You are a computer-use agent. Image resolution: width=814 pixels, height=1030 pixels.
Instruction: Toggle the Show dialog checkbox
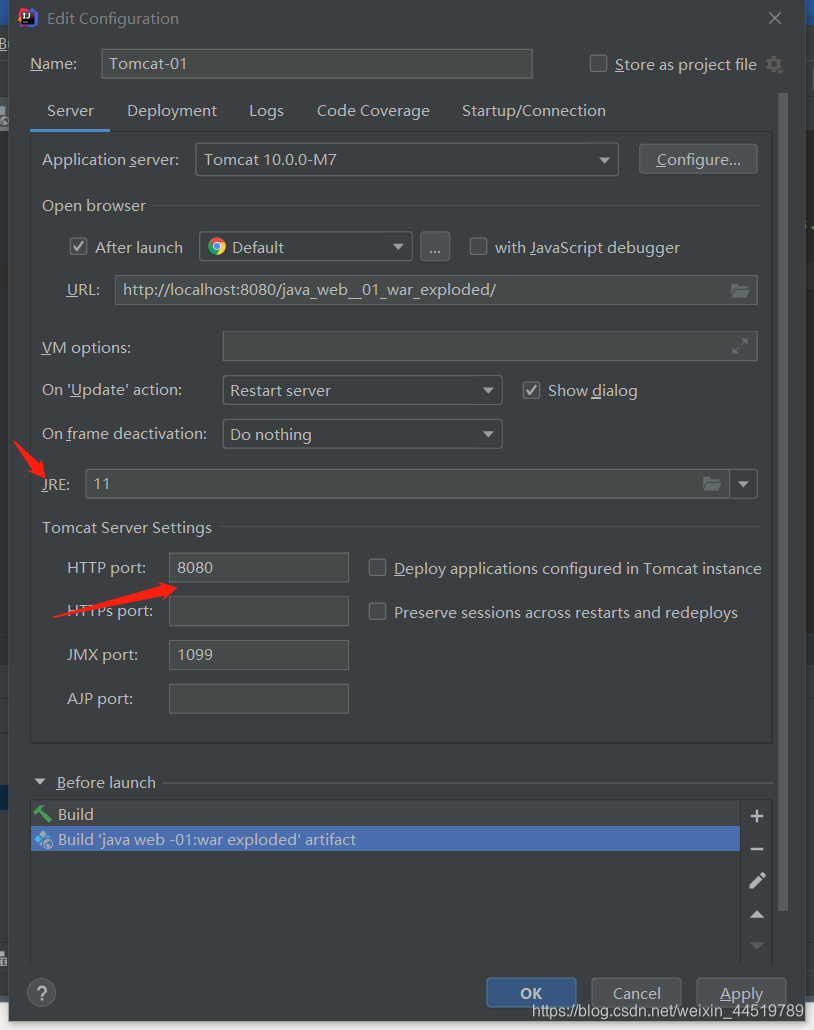[x=531, y=390]
